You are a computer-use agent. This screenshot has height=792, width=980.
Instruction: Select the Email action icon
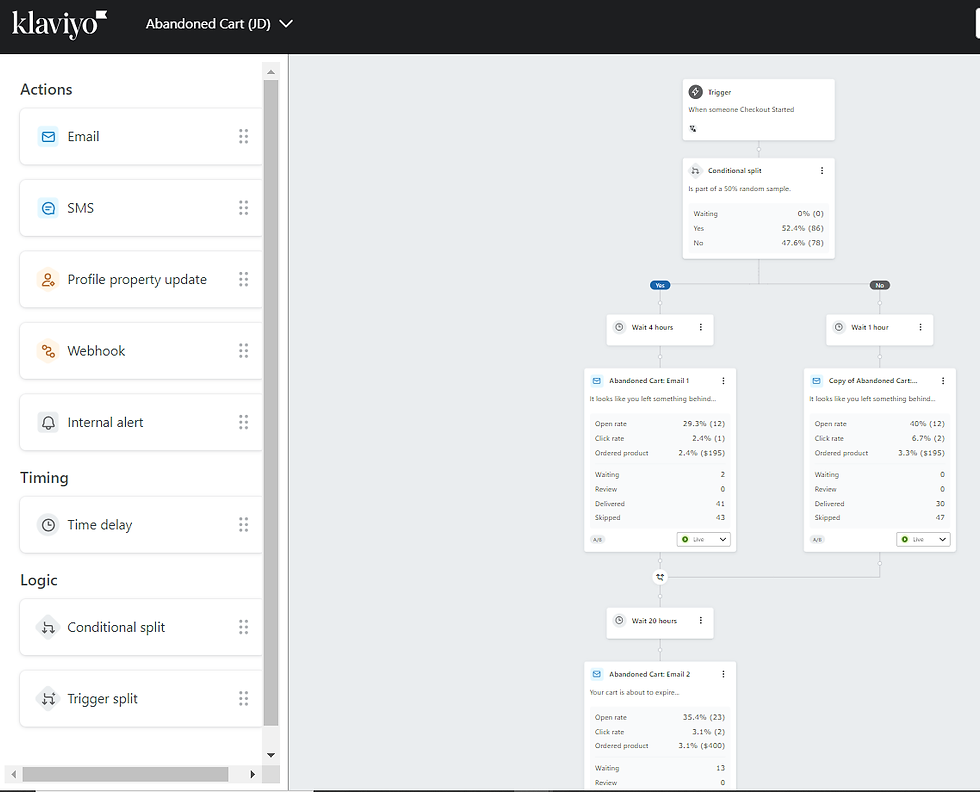tap(48, 136)
